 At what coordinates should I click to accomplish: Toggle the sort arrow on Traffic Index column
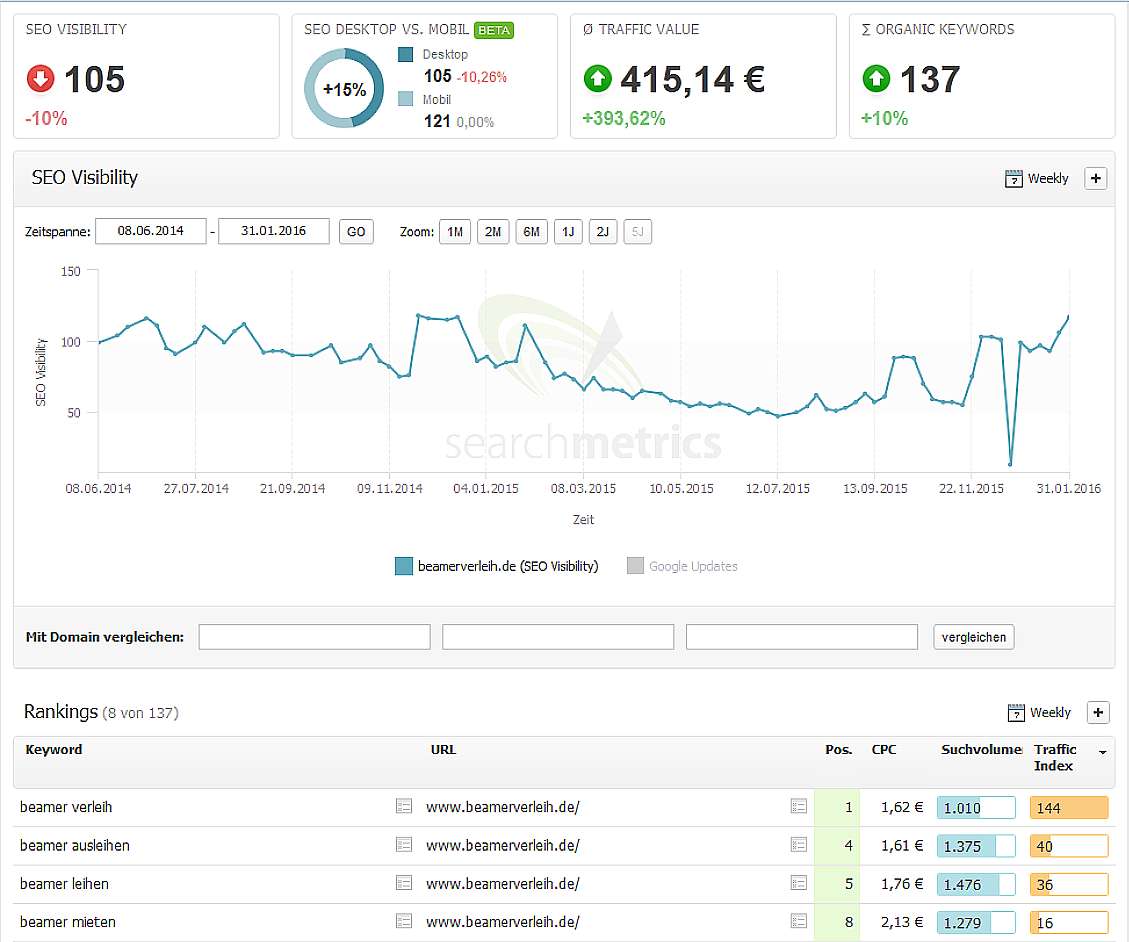pos(1102,753)
